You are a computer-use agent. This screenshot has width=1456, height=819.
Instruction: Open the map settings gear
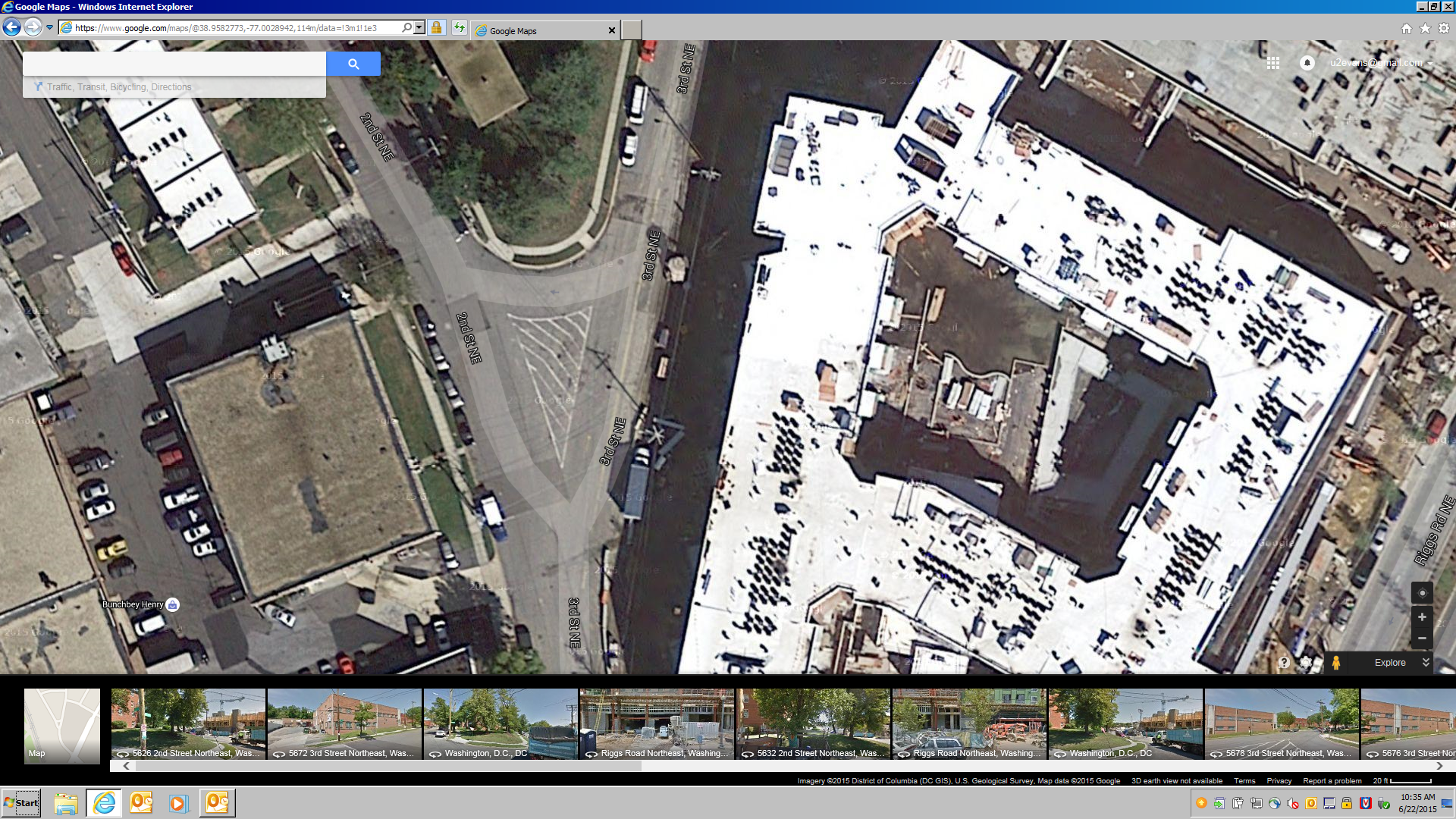coord(1306,662)
